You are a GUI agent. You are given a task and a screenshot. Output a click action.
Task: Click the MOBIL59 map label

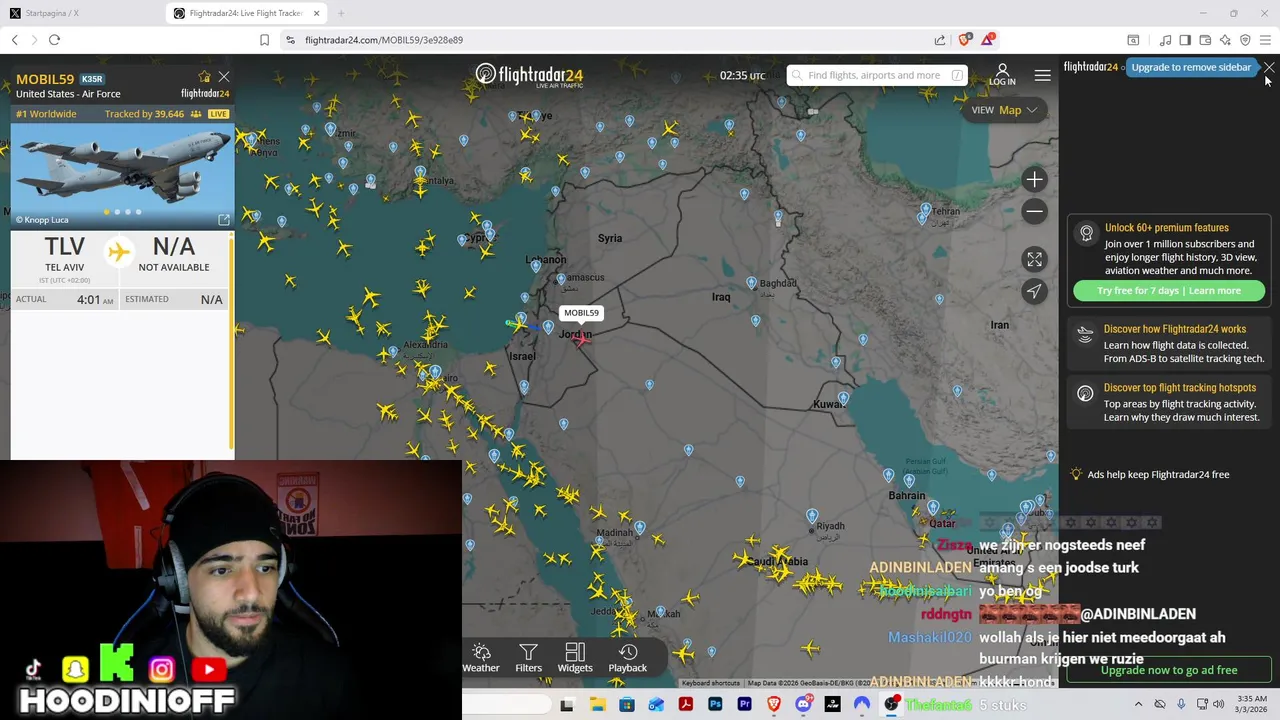pos(581,313)
